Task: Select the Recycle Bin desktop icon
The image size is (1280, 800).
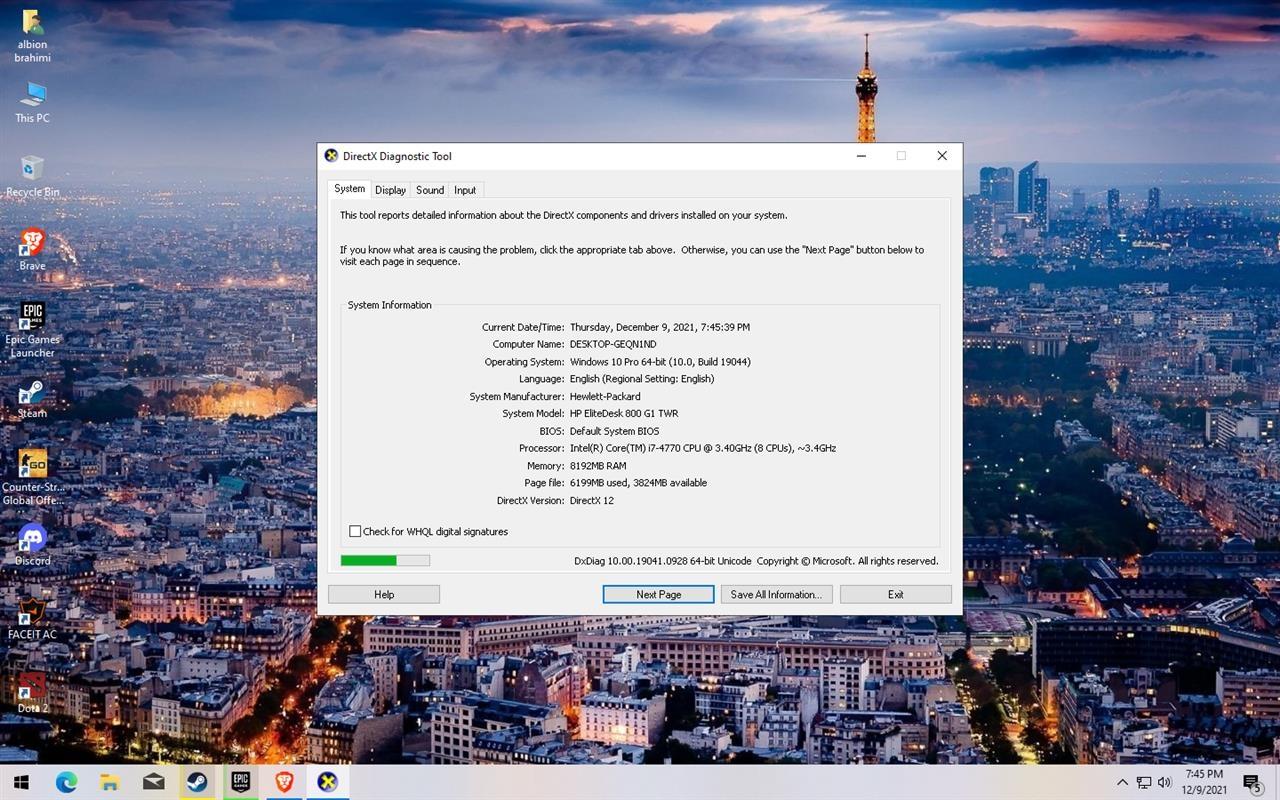Action: [32, 176]
